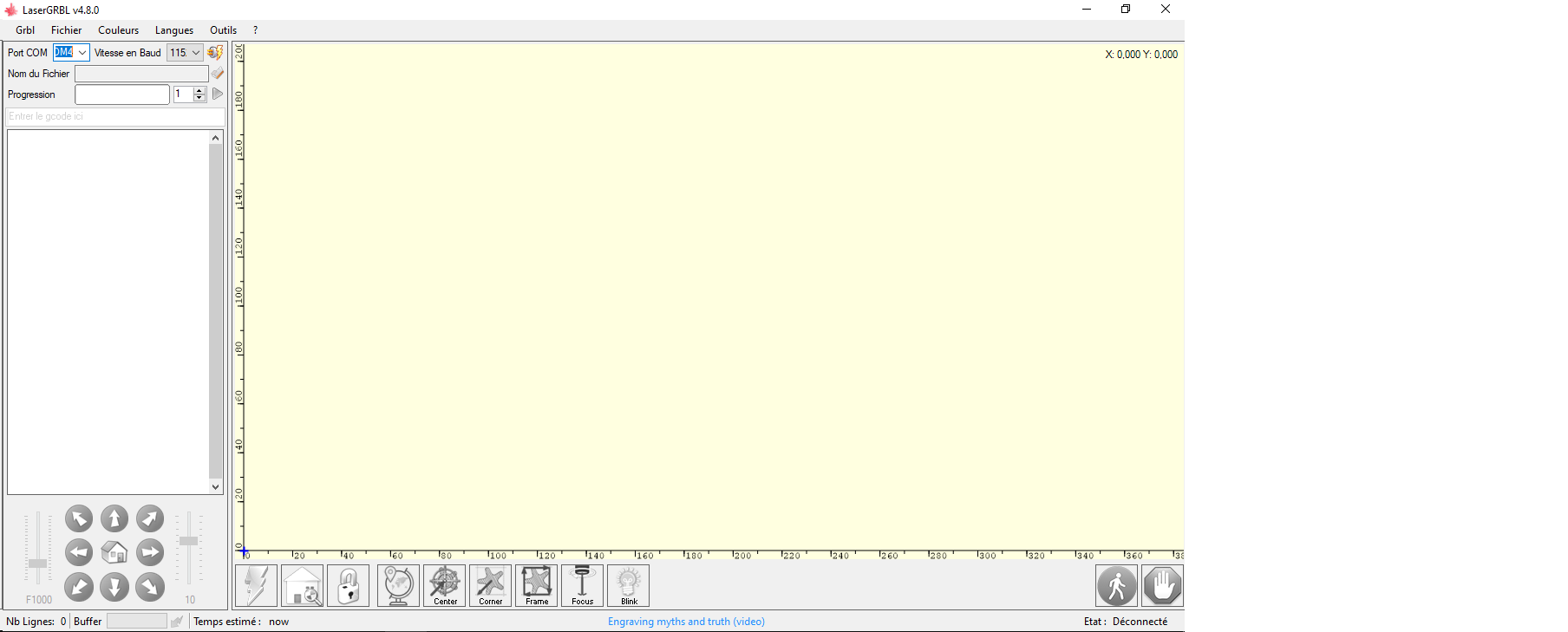Jog diagonally up-left with the arrow button

click(x=79, y=519)
